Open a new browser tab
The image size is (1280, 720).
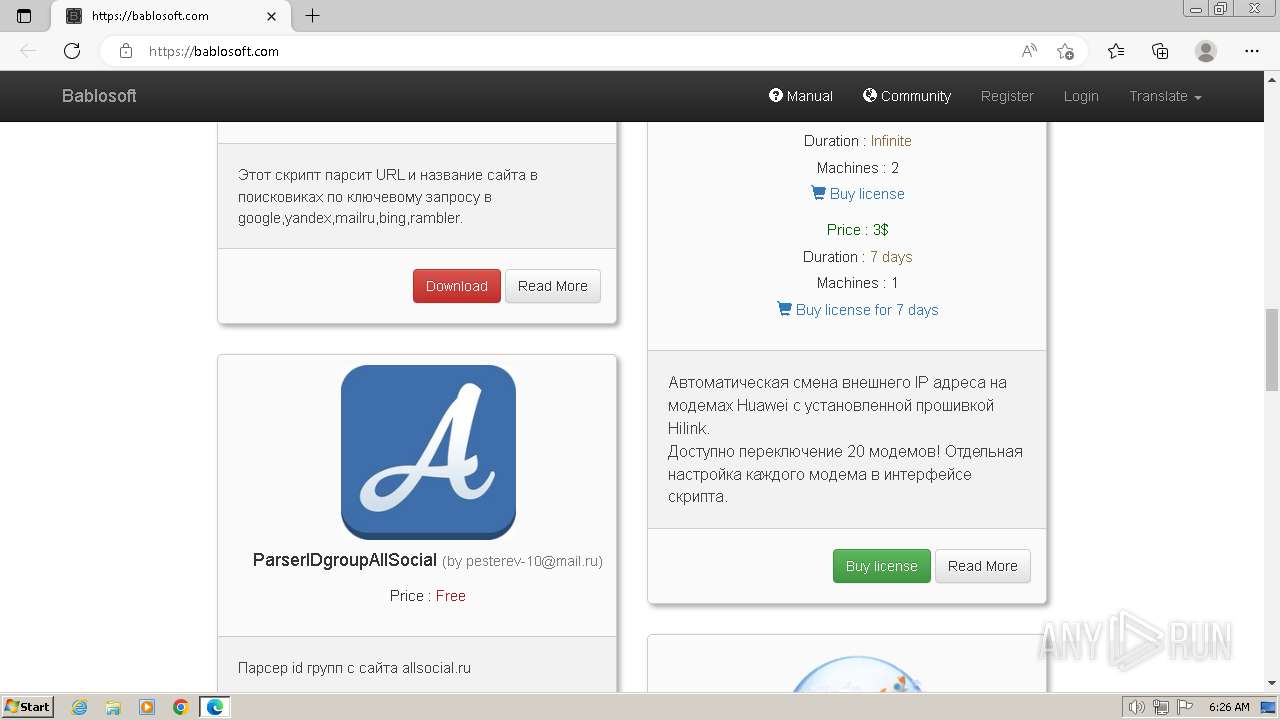(x=312, y=16)
